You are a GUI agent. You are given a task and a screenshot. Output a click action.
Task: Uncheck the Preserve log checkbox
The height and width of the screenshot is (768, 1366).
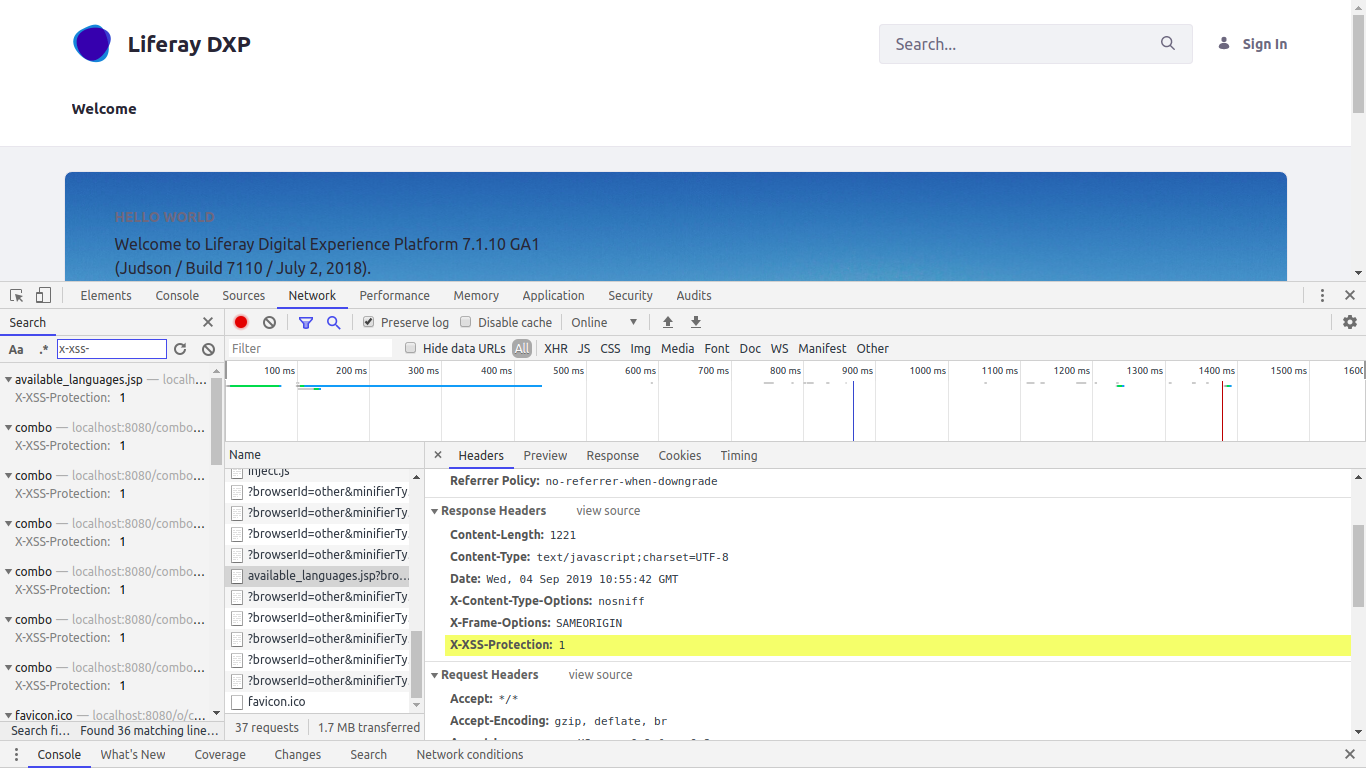pyautogui.click(x=368, y=322)
